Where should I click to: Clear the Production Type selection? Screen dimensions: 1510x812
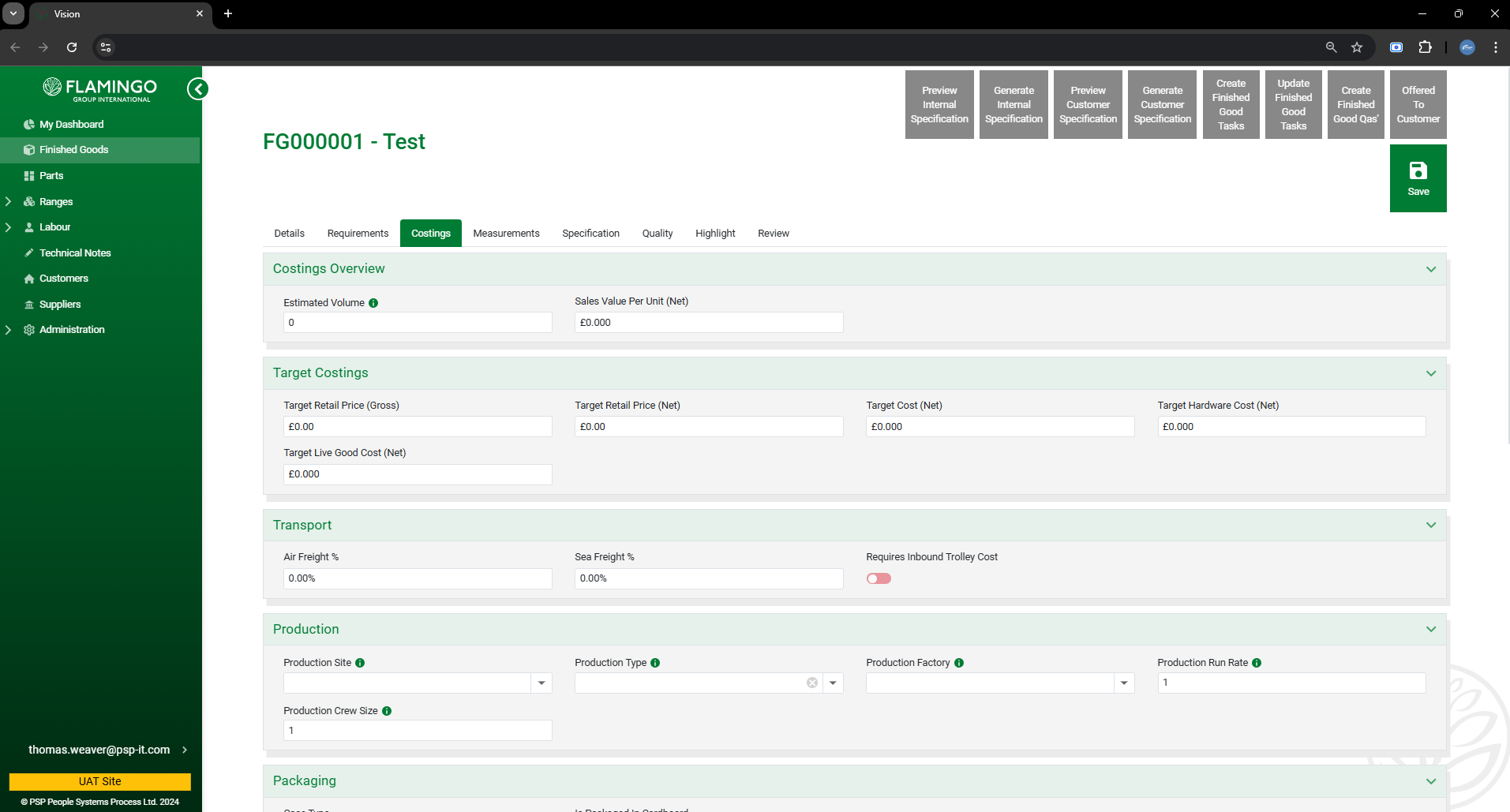point(812,683)
